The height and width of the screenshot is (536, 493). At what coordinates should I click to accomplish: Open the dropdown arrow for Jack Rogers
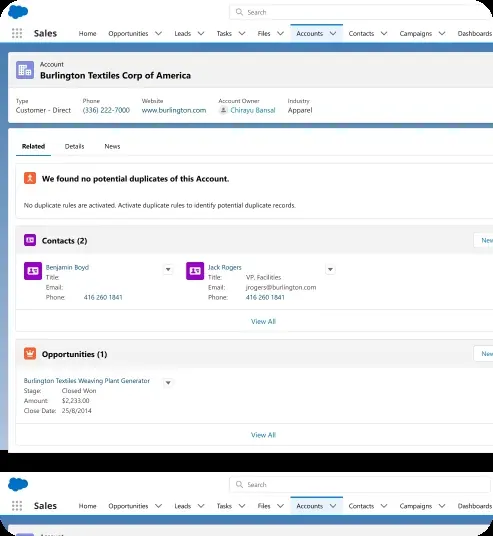coord(330,269)
